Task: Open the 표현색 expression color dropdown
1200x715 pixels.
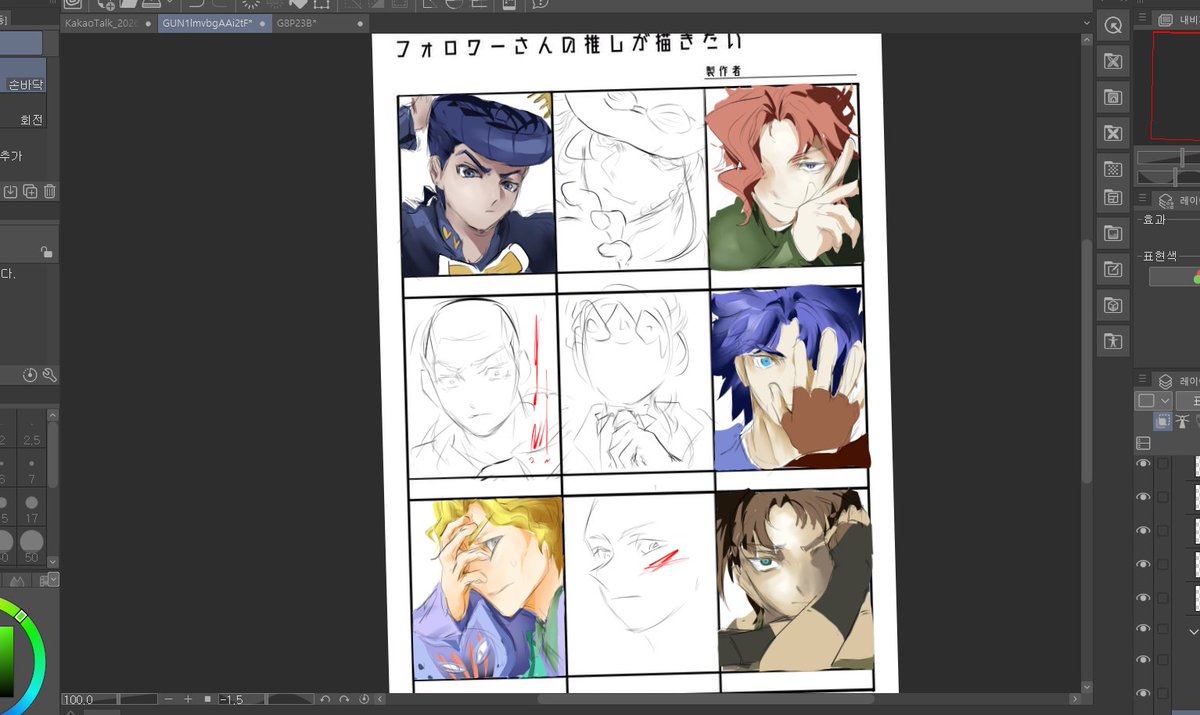Action: tap(1174, 277)
